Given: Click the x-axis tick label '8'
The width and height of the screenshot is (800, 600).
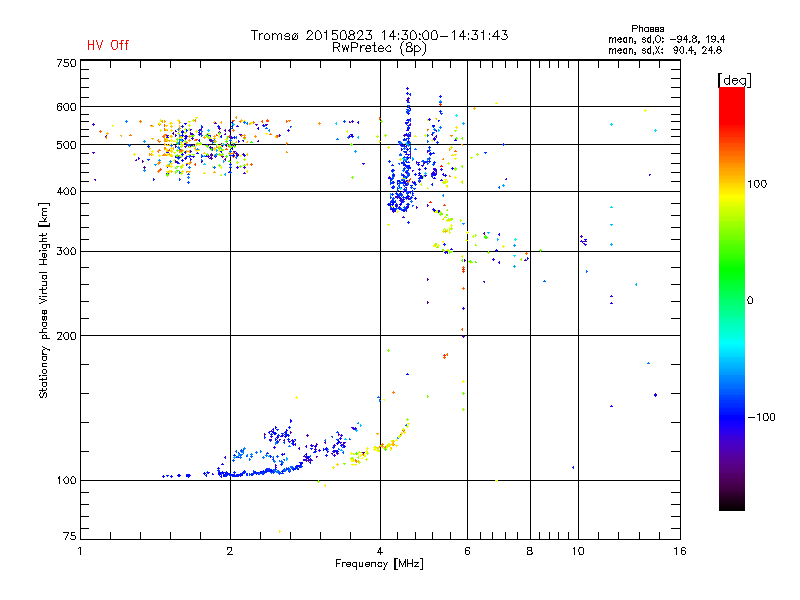Looking at the screenshot, I should click(530, 551).
